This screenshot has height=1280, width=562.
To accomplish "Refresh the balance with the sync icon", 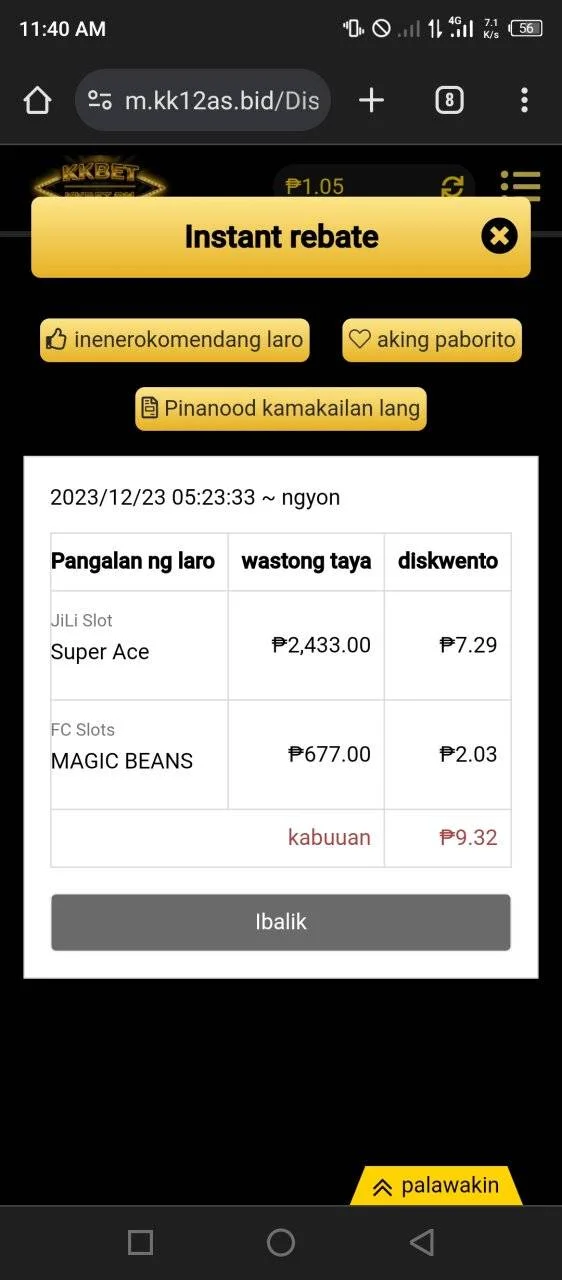I will click(453, 186).
